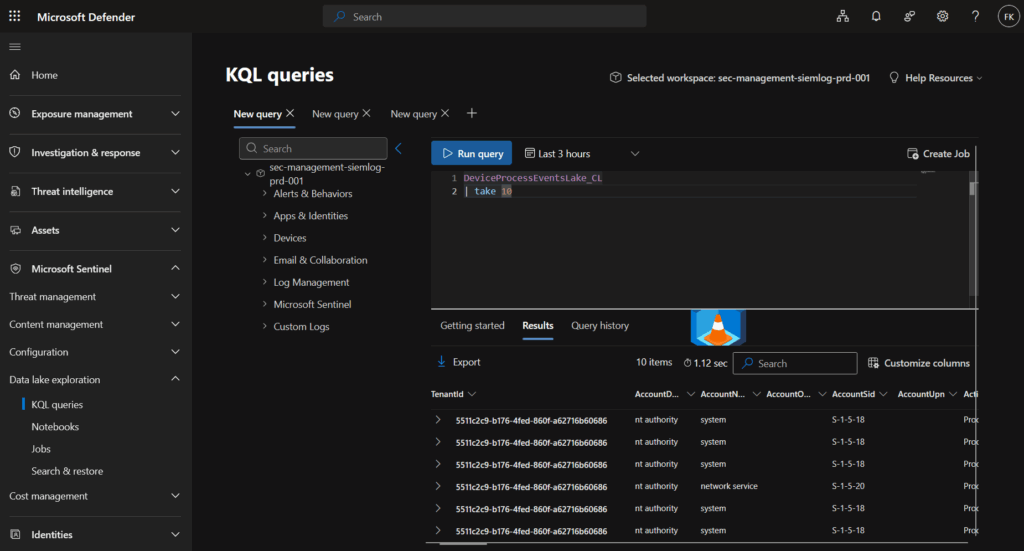Open the FK account avatar

tap(1008, 16)
